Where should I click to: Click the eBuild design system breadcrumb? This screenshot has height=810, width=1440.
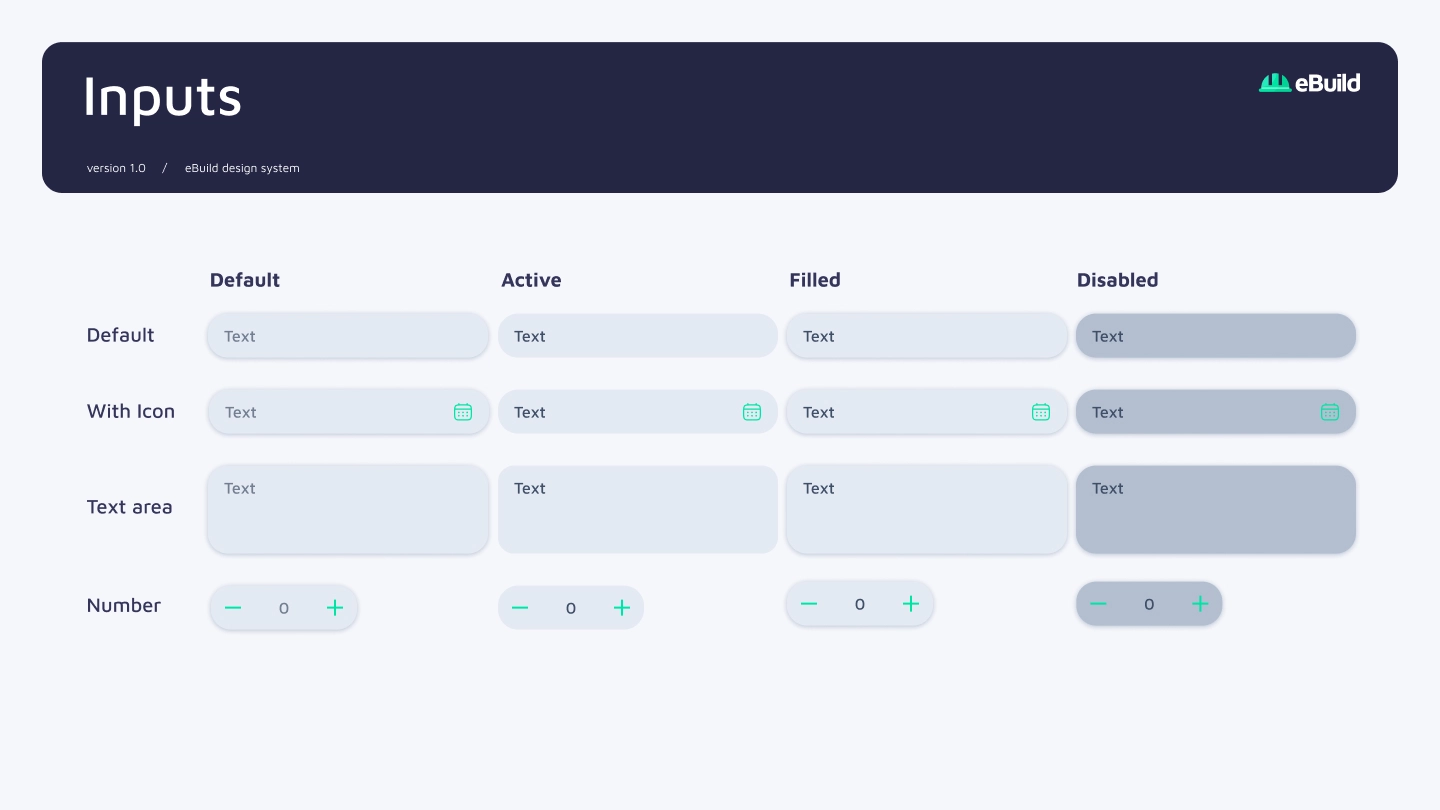click(242, 168)
